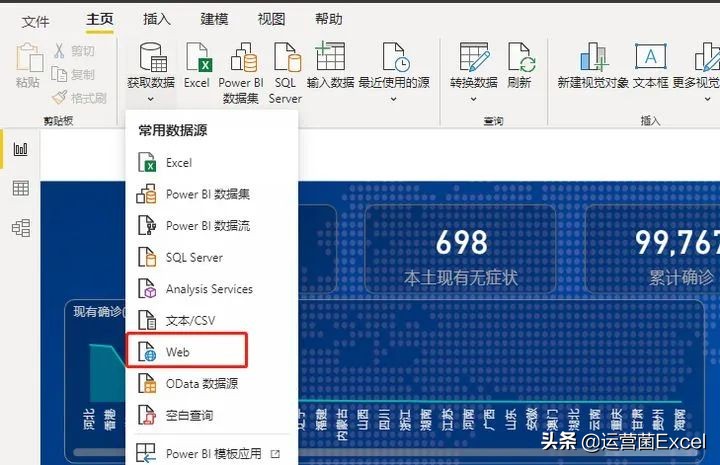Choose OData 数据源 entry

[211, 384]
